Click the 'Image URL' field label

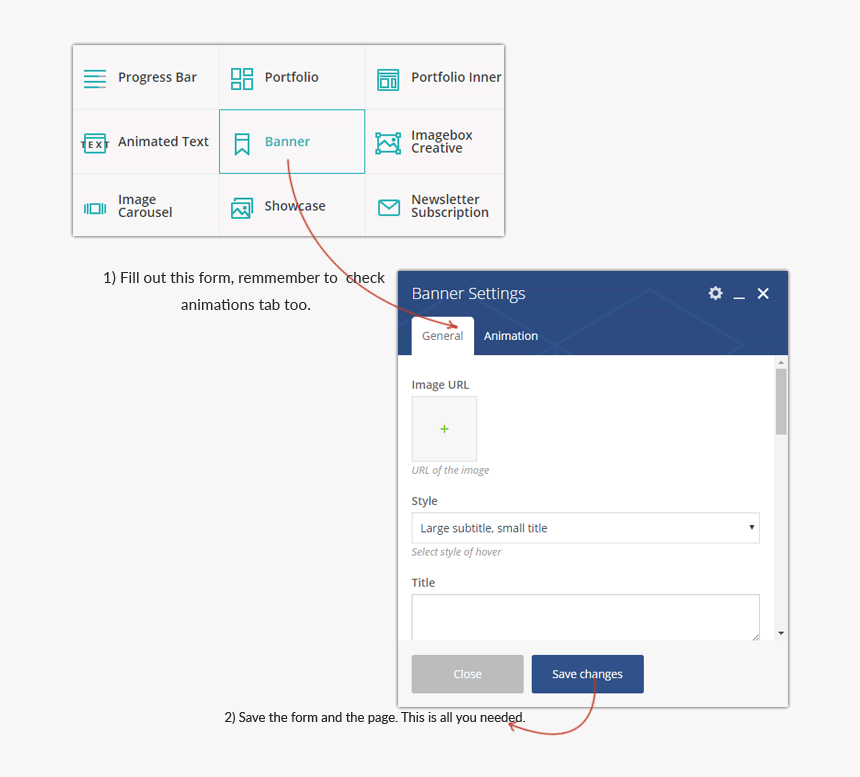[x=440, y=385]
